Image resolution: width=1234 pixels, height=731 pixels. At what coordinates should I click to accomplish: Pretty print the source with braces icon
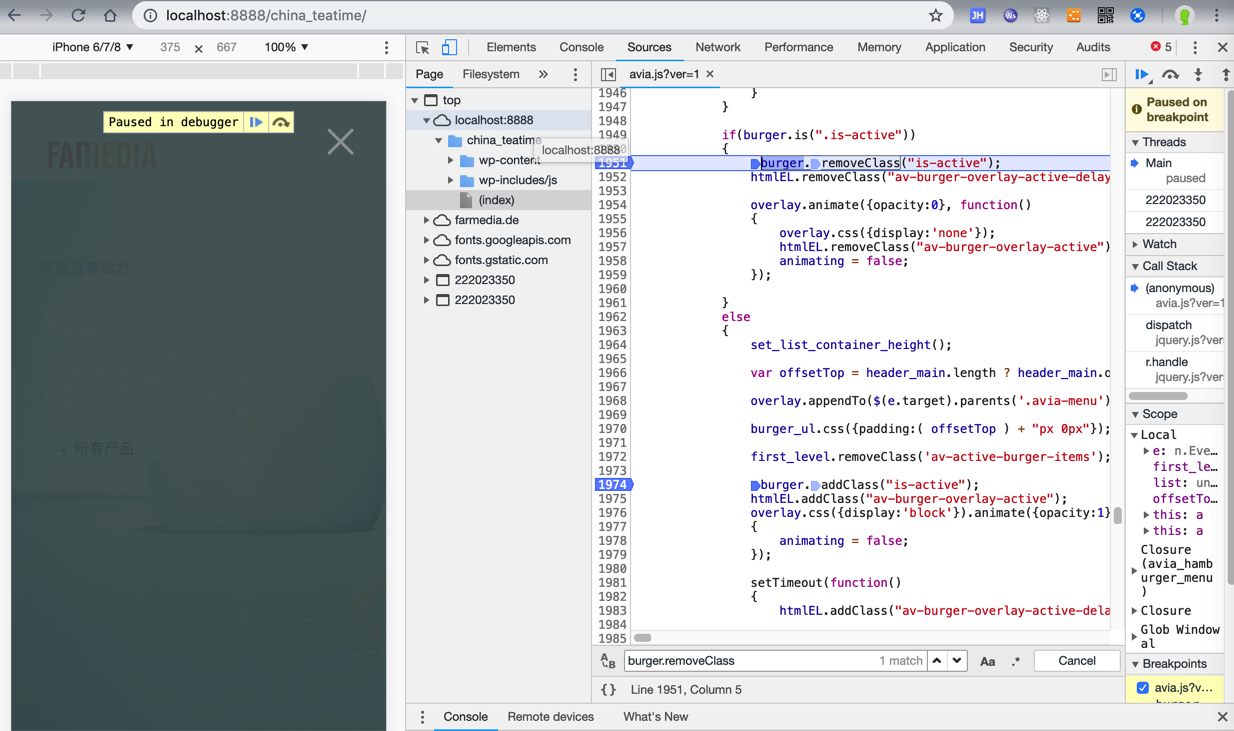608,689
